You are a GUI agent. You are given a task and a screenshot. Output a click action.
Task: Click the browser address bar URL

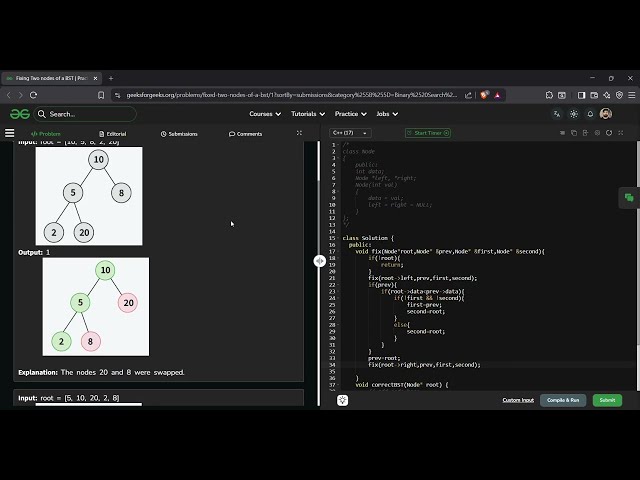click(291, 95)
